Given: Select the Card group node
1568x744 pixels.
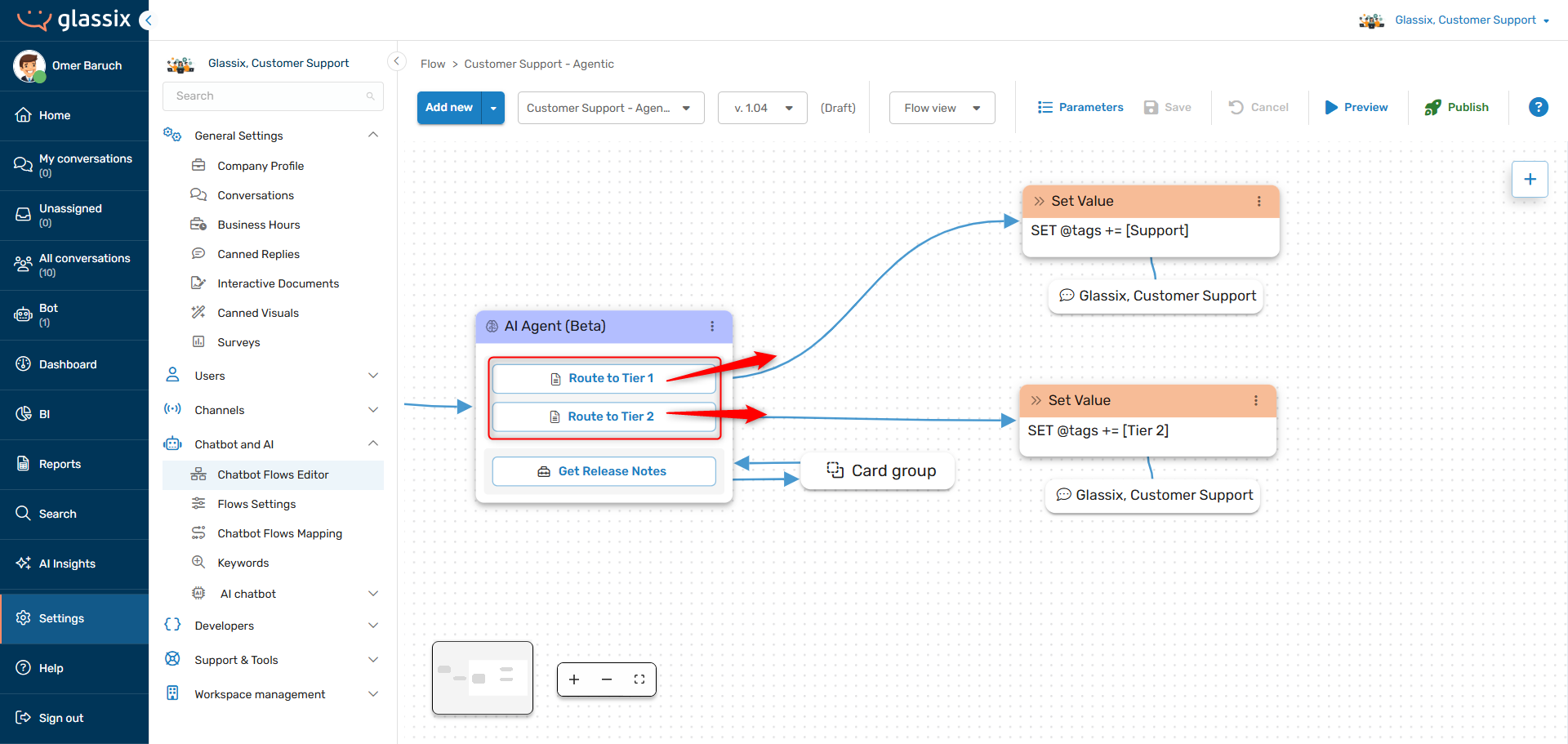Looking at the screenshot, I should 878,471.
